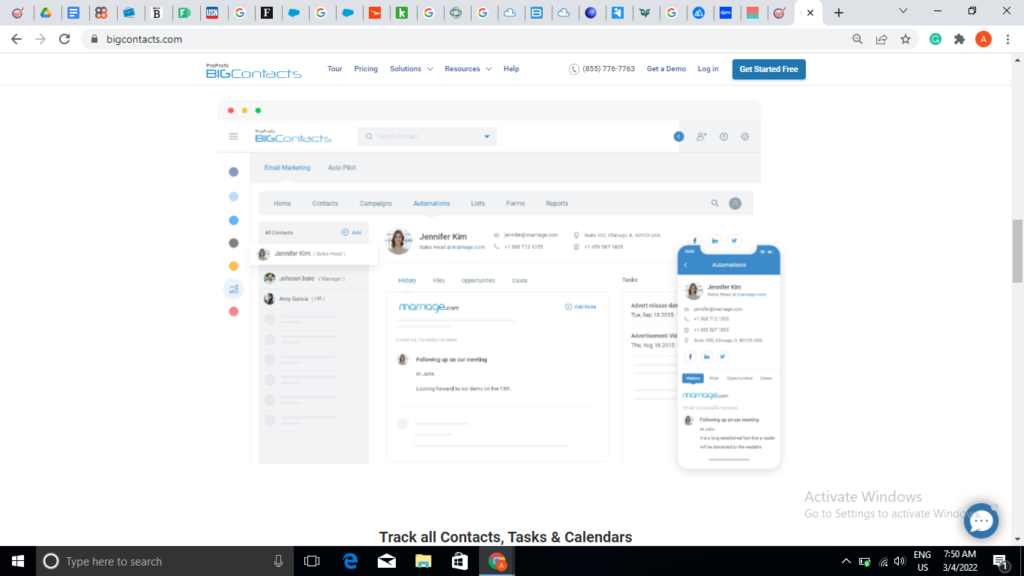Open the volume control tray icon
The width and height of the screenshot is (1024, 576).
(900, 562)
